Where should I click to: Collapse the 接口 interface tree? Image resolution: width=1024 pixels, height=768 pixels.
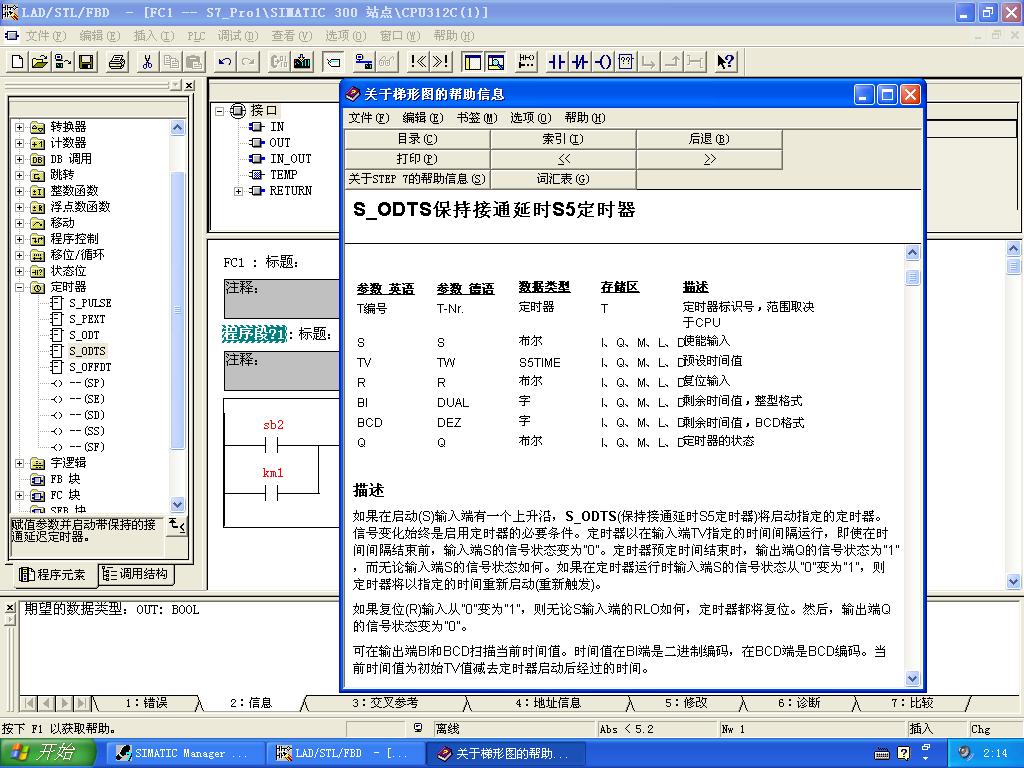point(220,111)
